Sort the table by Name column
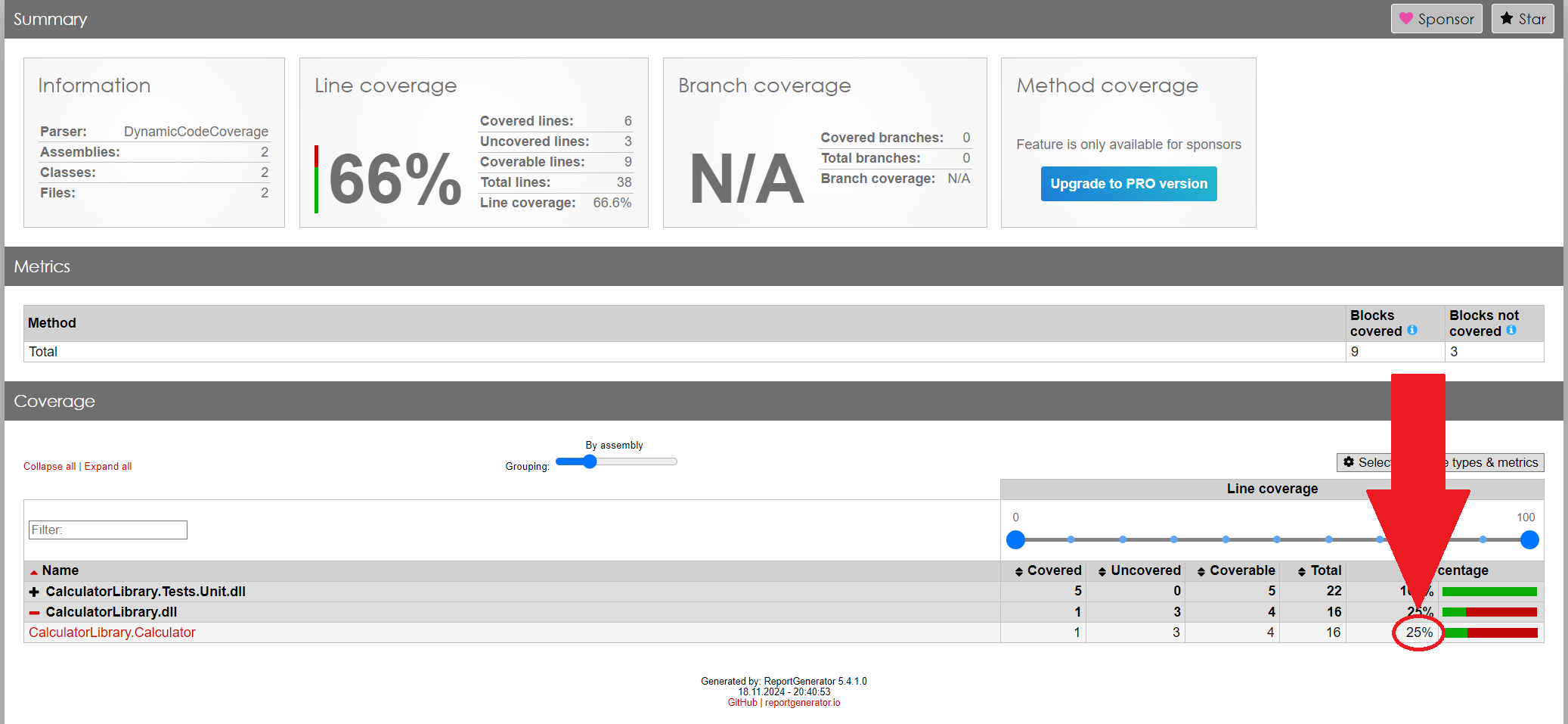The height and width of the screenshot is (724, 1568). pos(60,570)
